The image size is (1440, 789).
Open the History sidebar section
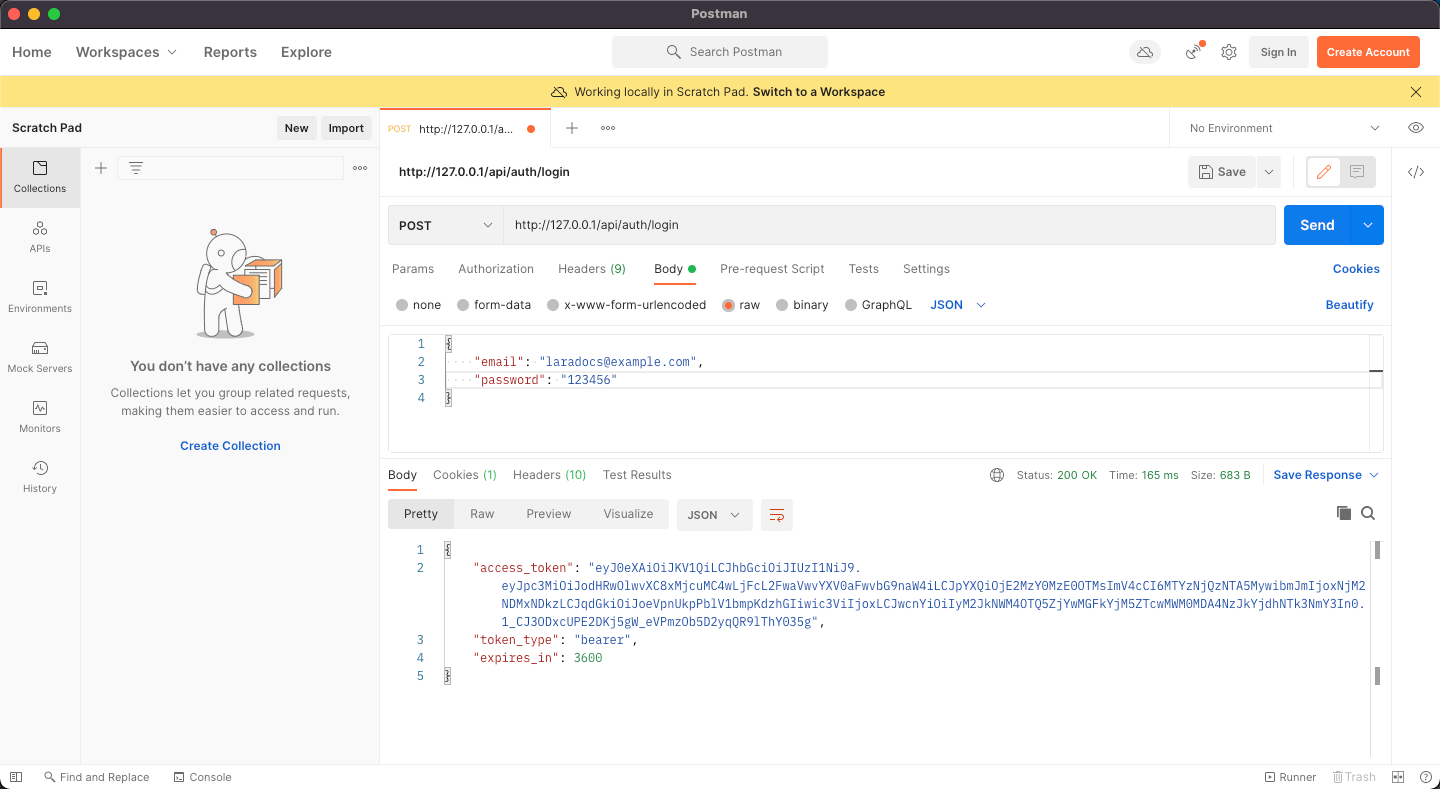point(40,477)
